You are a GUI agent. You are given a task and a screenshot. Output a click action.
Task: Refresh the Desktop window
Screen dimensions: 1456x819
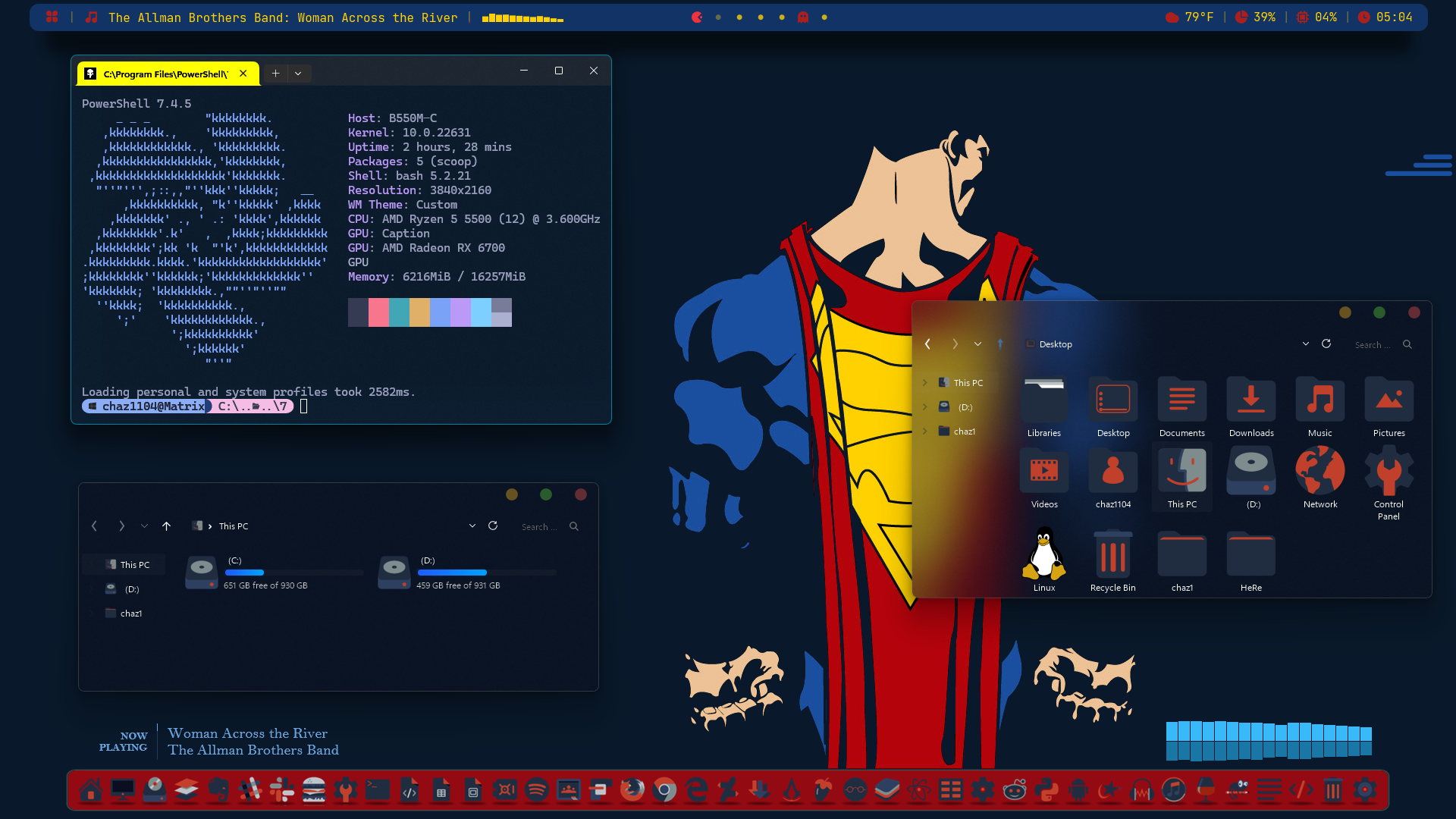1326,344
